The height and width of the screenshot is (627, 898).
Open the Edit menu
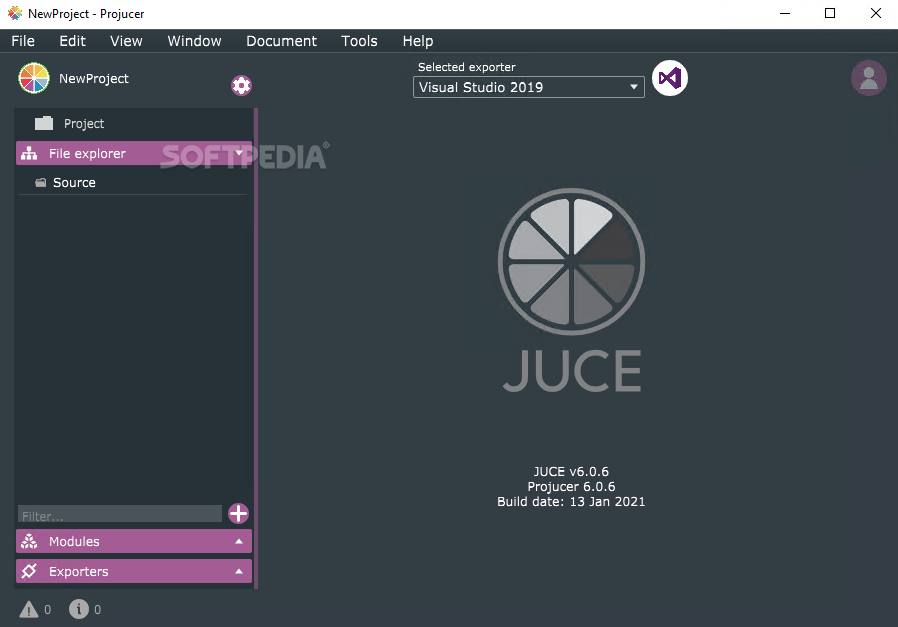72,41
